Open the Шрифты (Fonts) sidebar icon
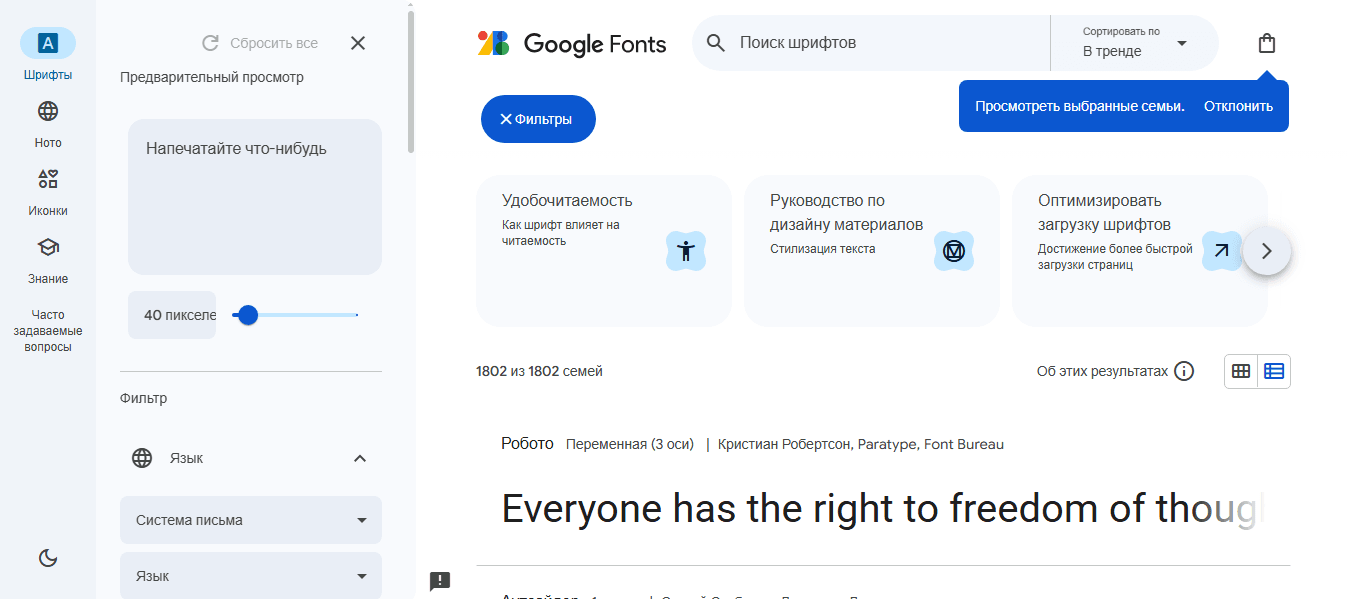The width and height of the screenshot is (1347, 599). pyautogui.click(x=48, y=43)
